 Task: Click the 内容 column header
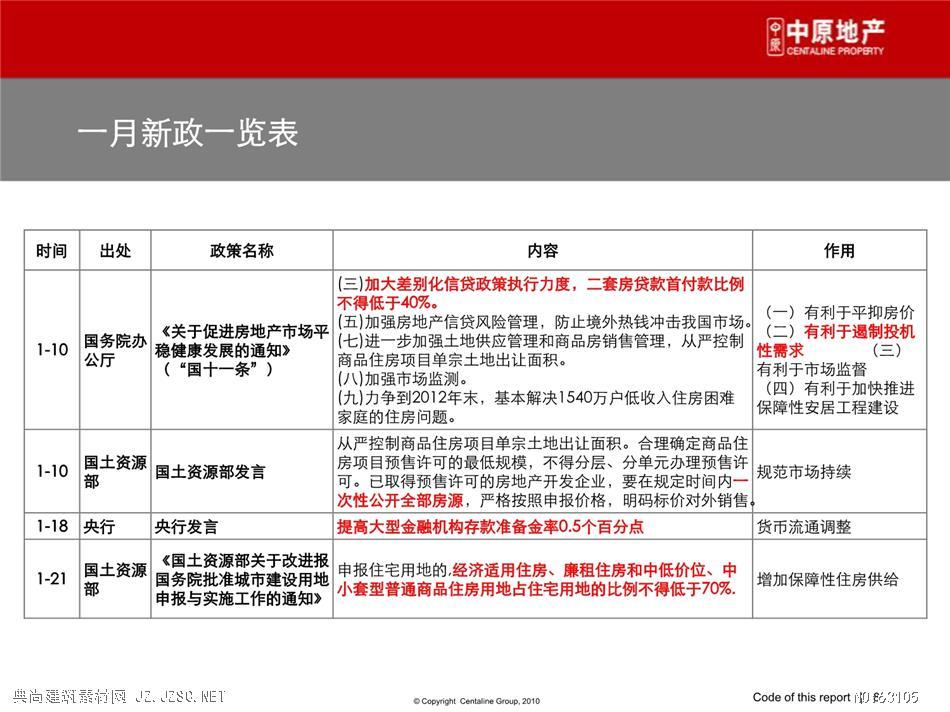tap(542, 250)
